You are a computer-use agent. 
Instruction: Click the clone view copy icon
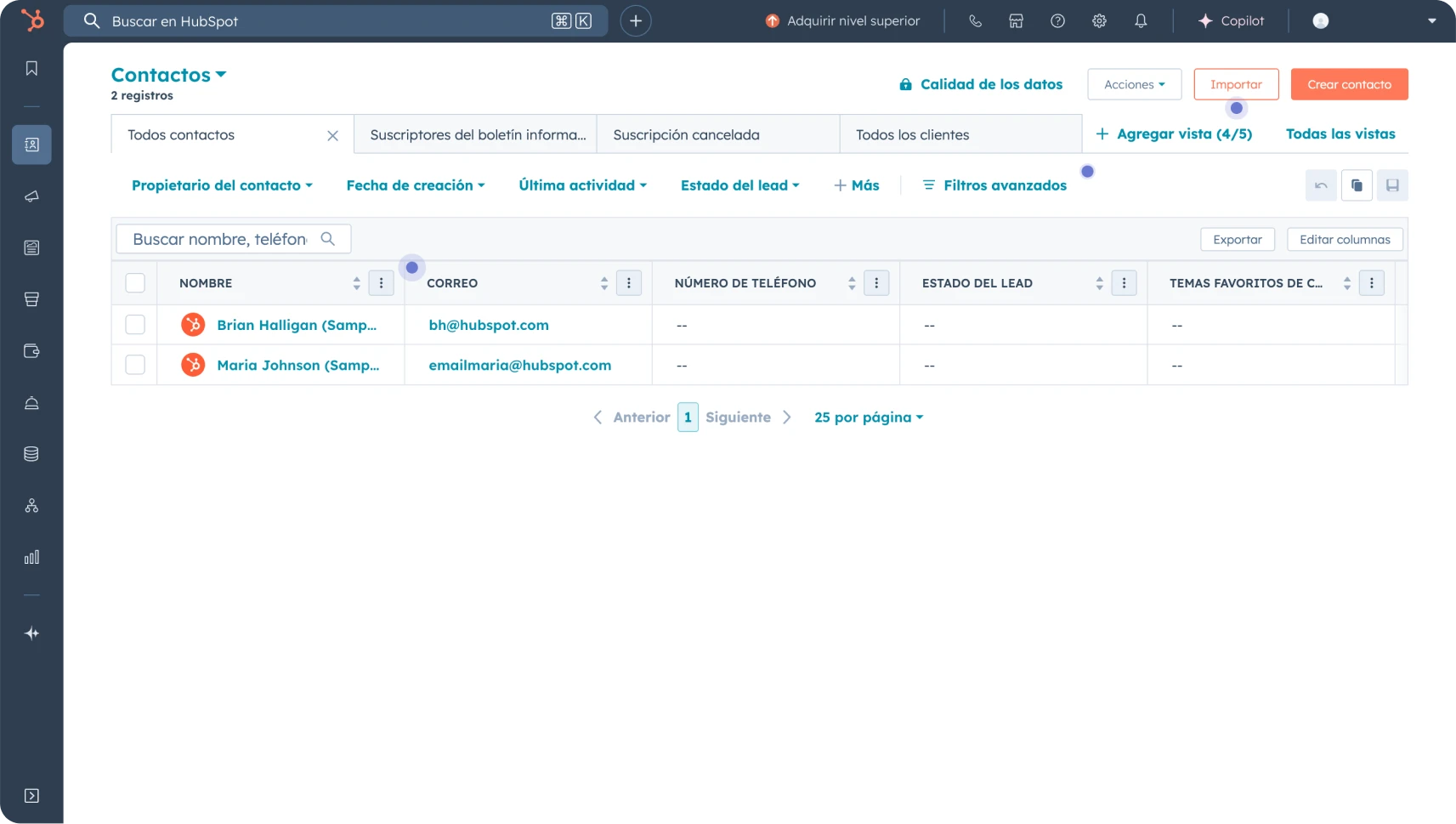click(x=1357, y=185)
